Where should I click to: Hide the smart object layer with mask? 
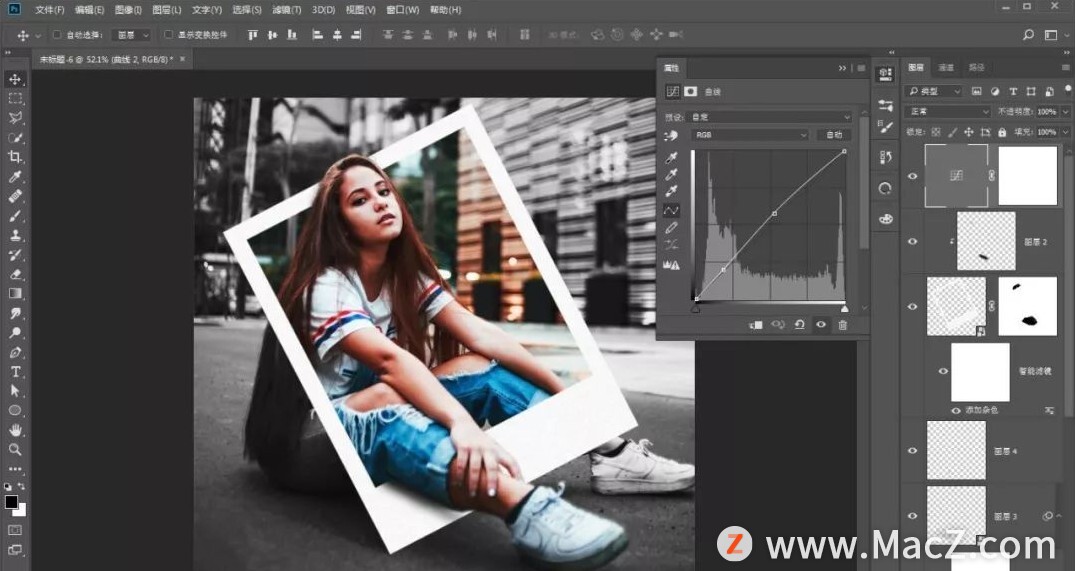[913, 306]
